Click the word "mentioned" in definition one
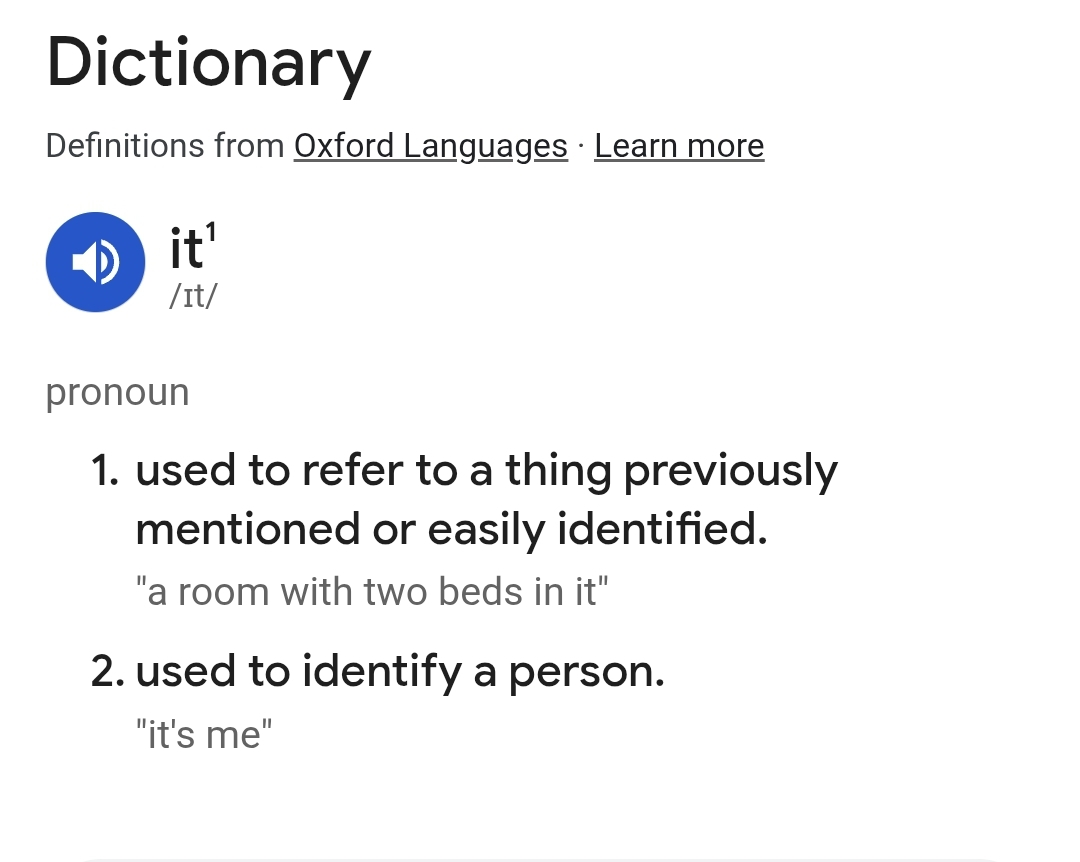Screen dimensions: 1080x862 245,529
